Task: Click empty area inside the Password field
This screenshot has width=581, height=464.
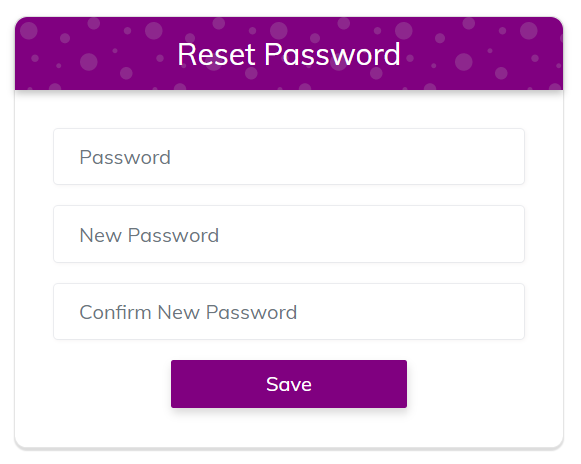Action: click(352, 156)
